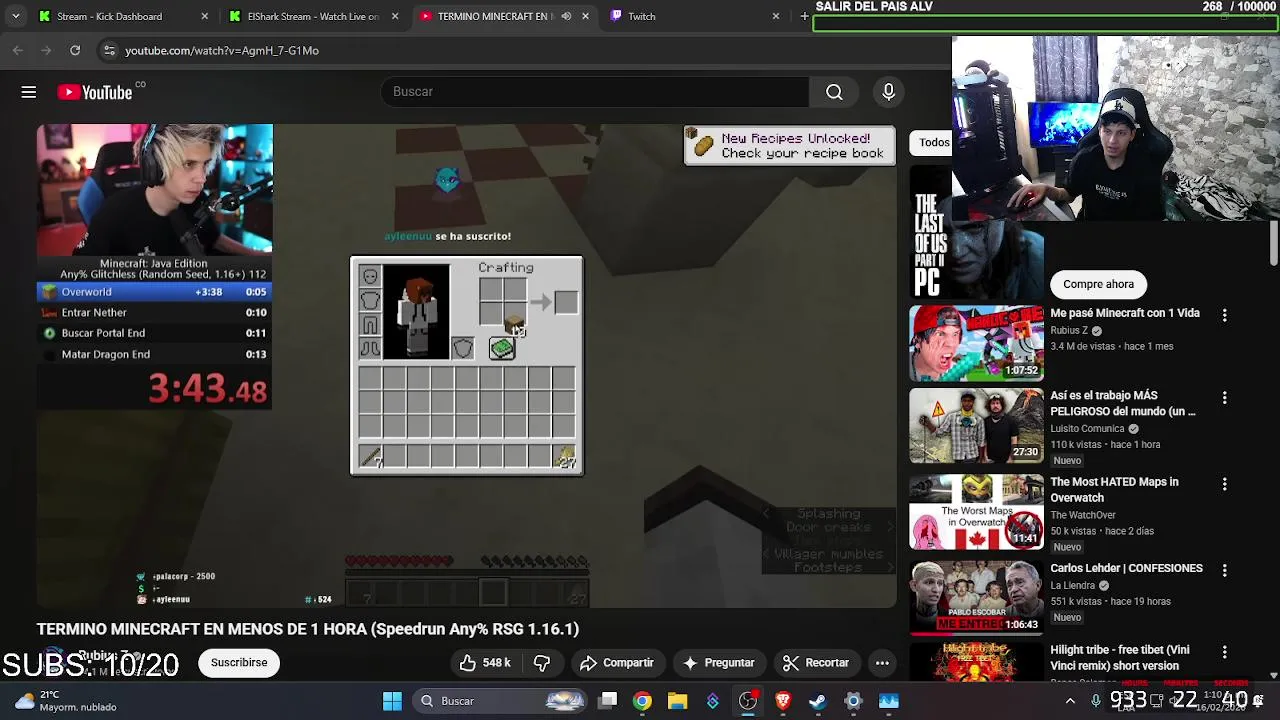Open options for Carlos Lehder video
Image resolution: width=1280 pixels, height=720 pixels.
coord(1224,570)
